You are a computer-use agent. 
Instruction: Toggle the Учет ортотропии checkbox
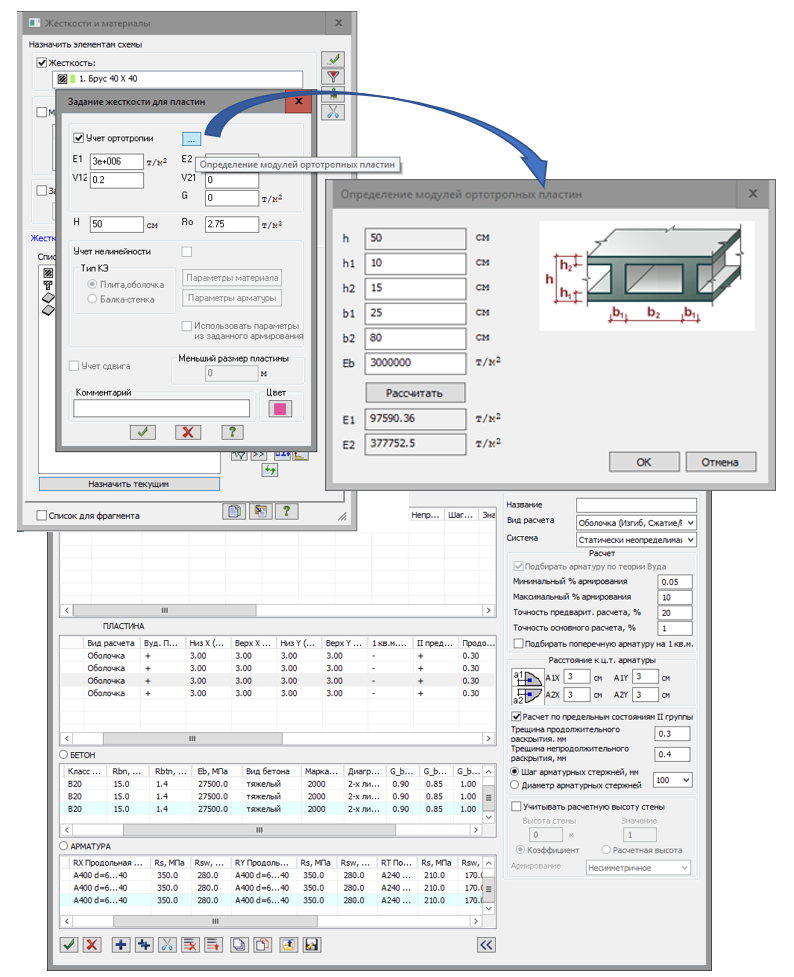(x=80, y=138)
